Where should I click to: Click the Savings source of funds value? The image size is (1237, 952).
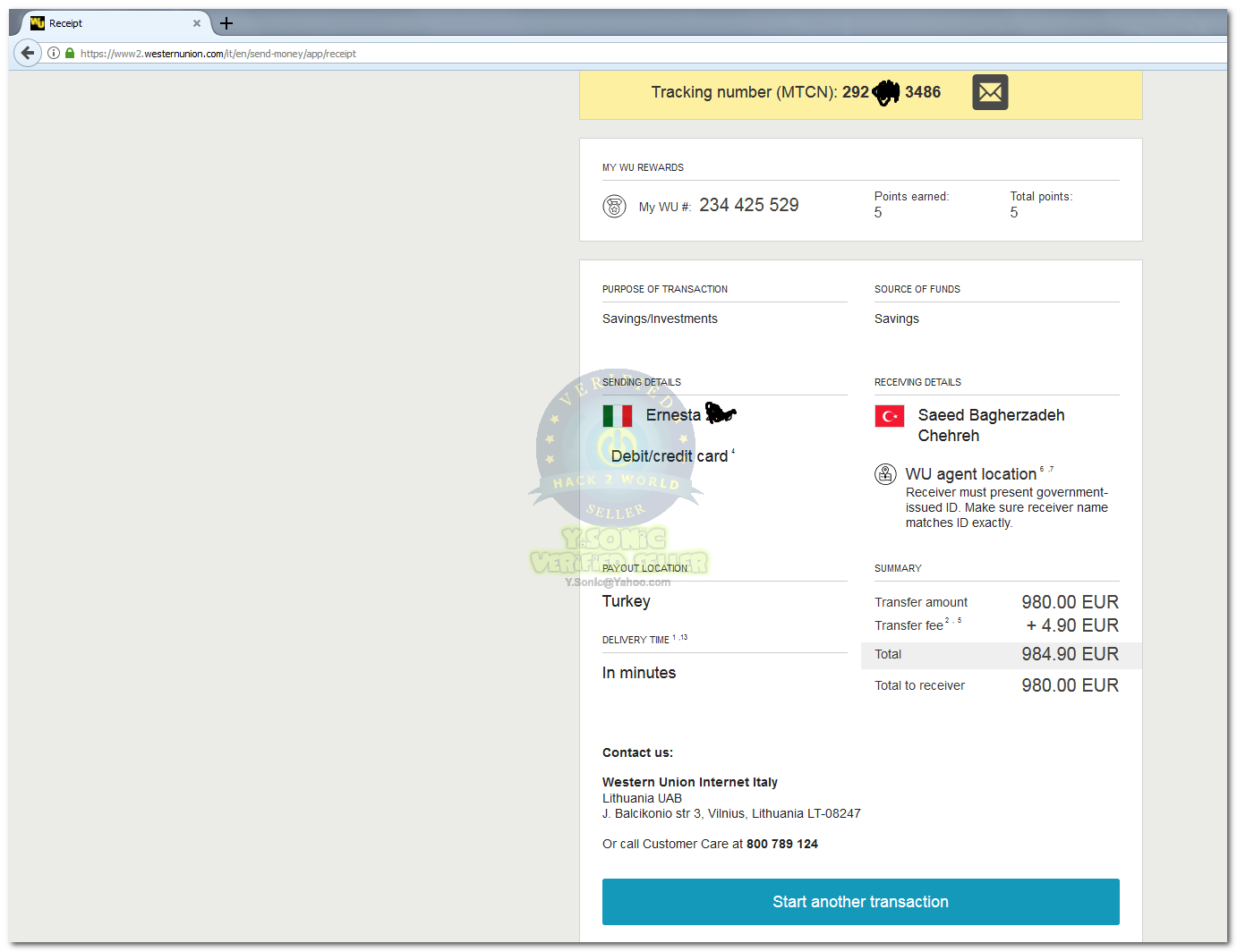coord(897,319)
